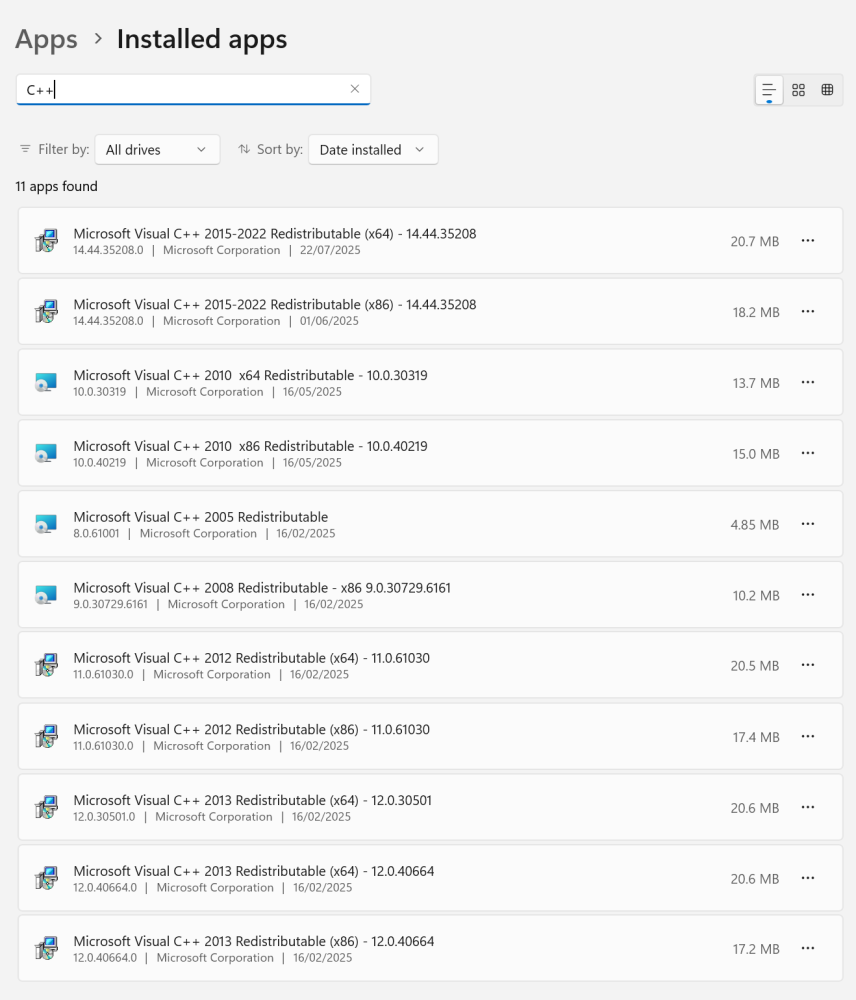Click the 17.4 MB size value
The image size is (856, 1000).
pyautogui.click(x=756, y=737)
